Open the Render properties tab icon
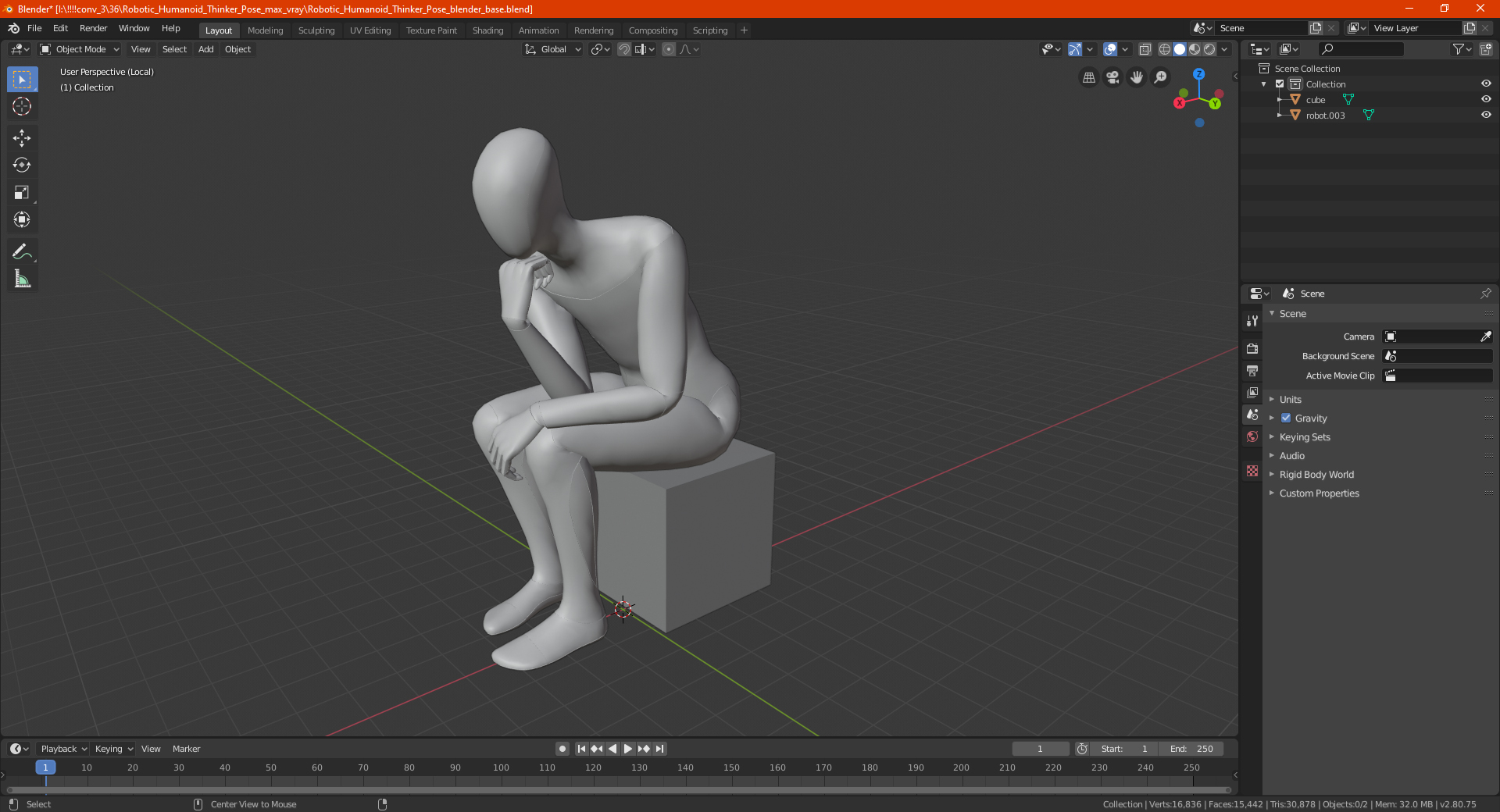 coord(1252,348)
